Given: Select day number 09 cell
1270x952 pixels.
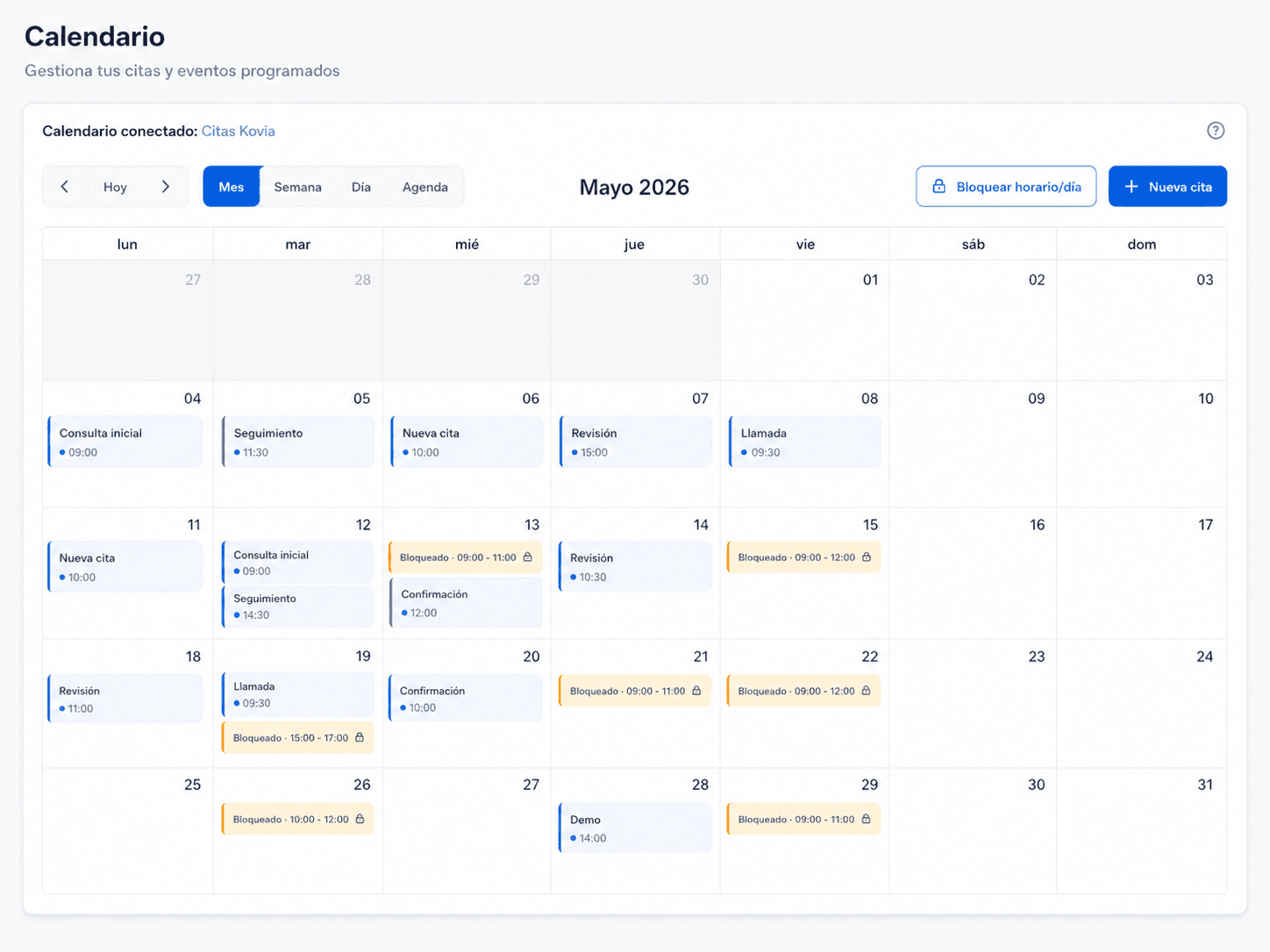Looking at the screenshot, I should pos(974,444).
